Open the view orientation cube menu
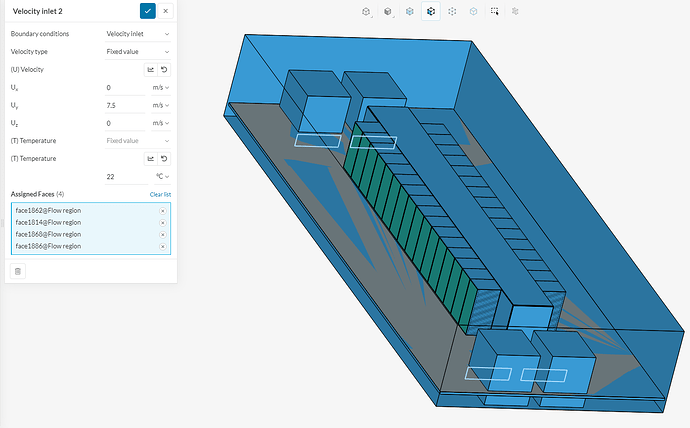 [x=366, y=12]
